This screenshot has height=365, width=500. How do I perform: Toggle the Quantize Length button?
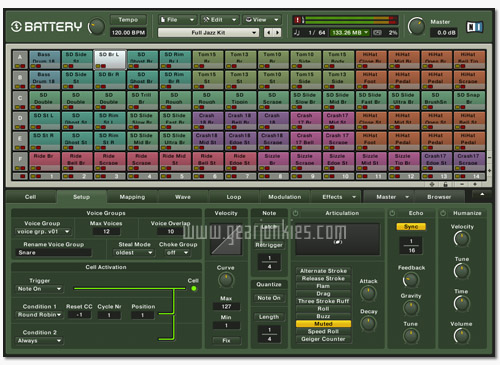click(x=269, y=317)
